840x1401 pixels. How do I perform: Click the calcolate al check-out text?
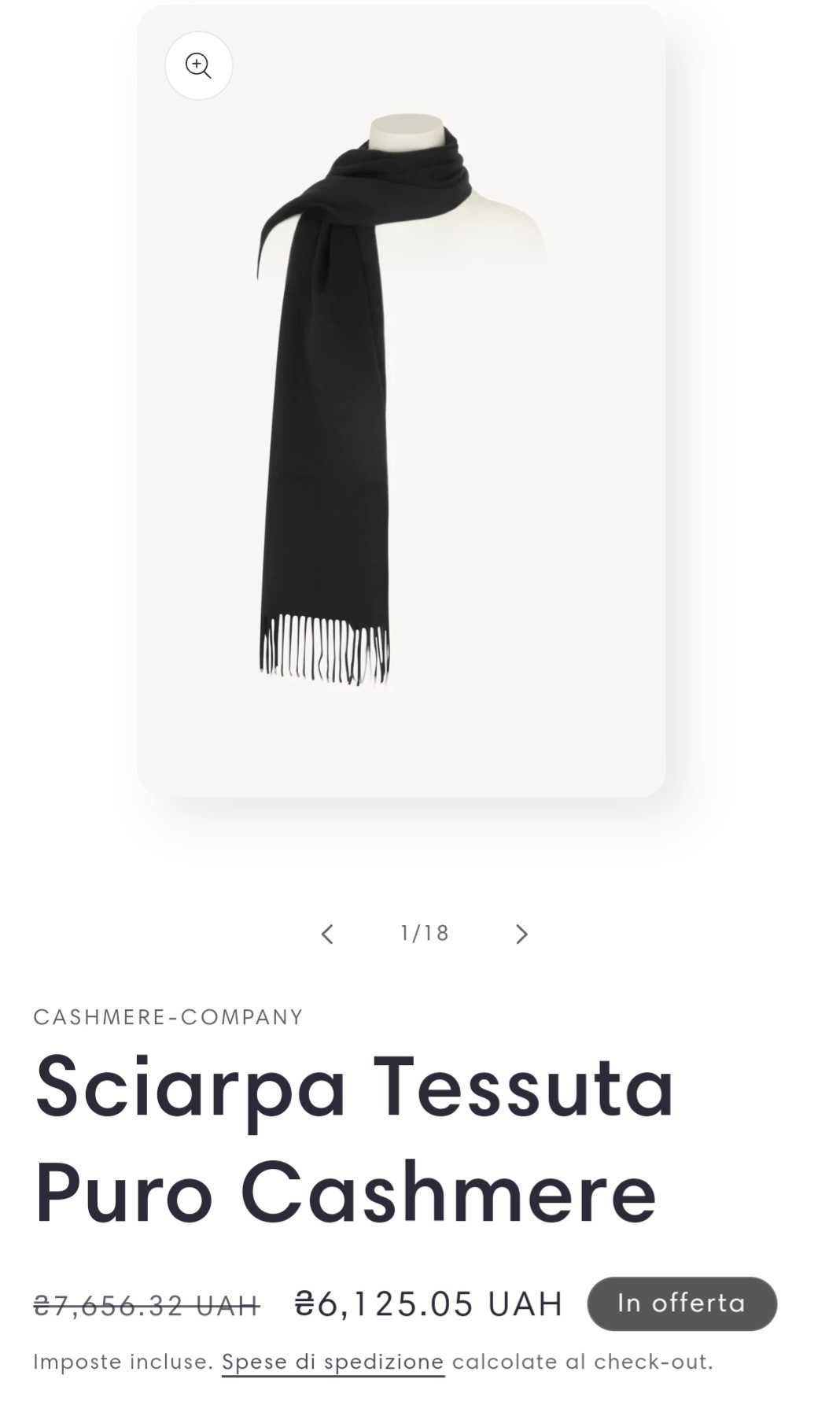583,1362
